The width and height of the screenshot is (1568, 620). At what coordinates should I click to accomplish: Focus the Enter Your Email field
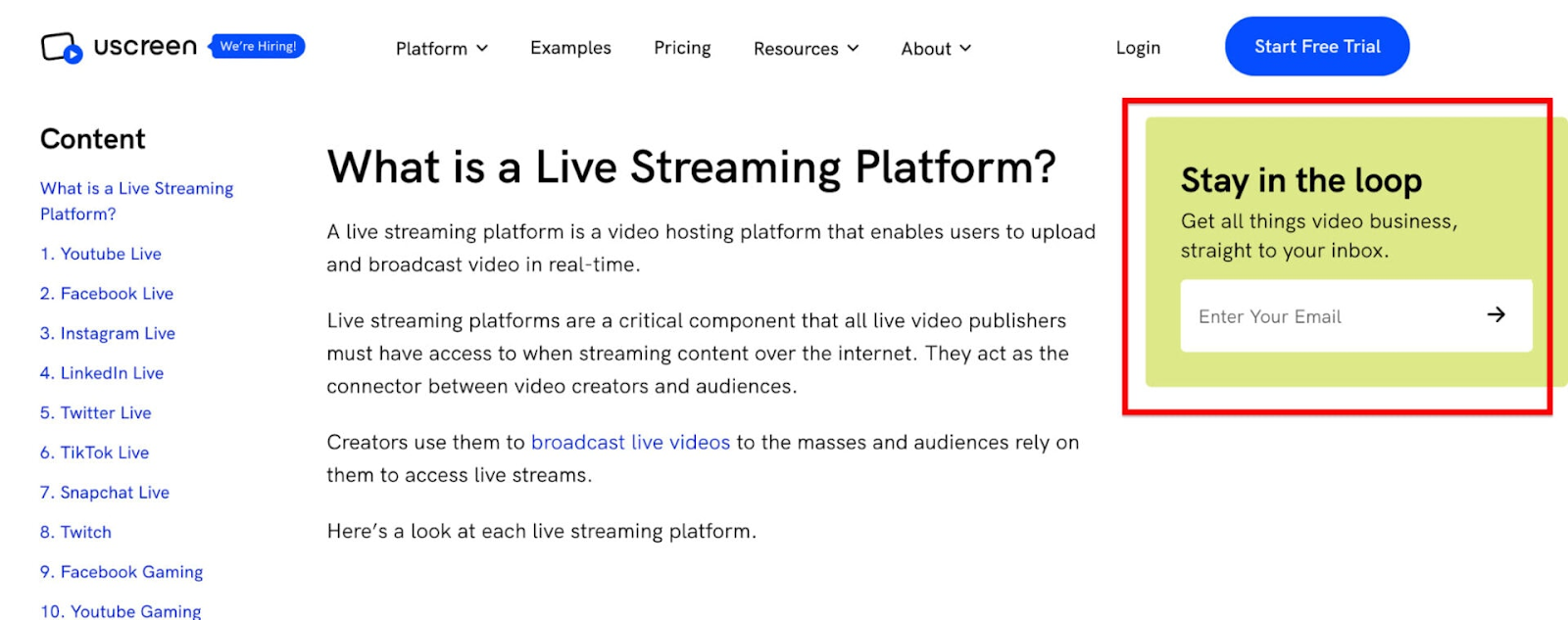[x=1356, y=315]
